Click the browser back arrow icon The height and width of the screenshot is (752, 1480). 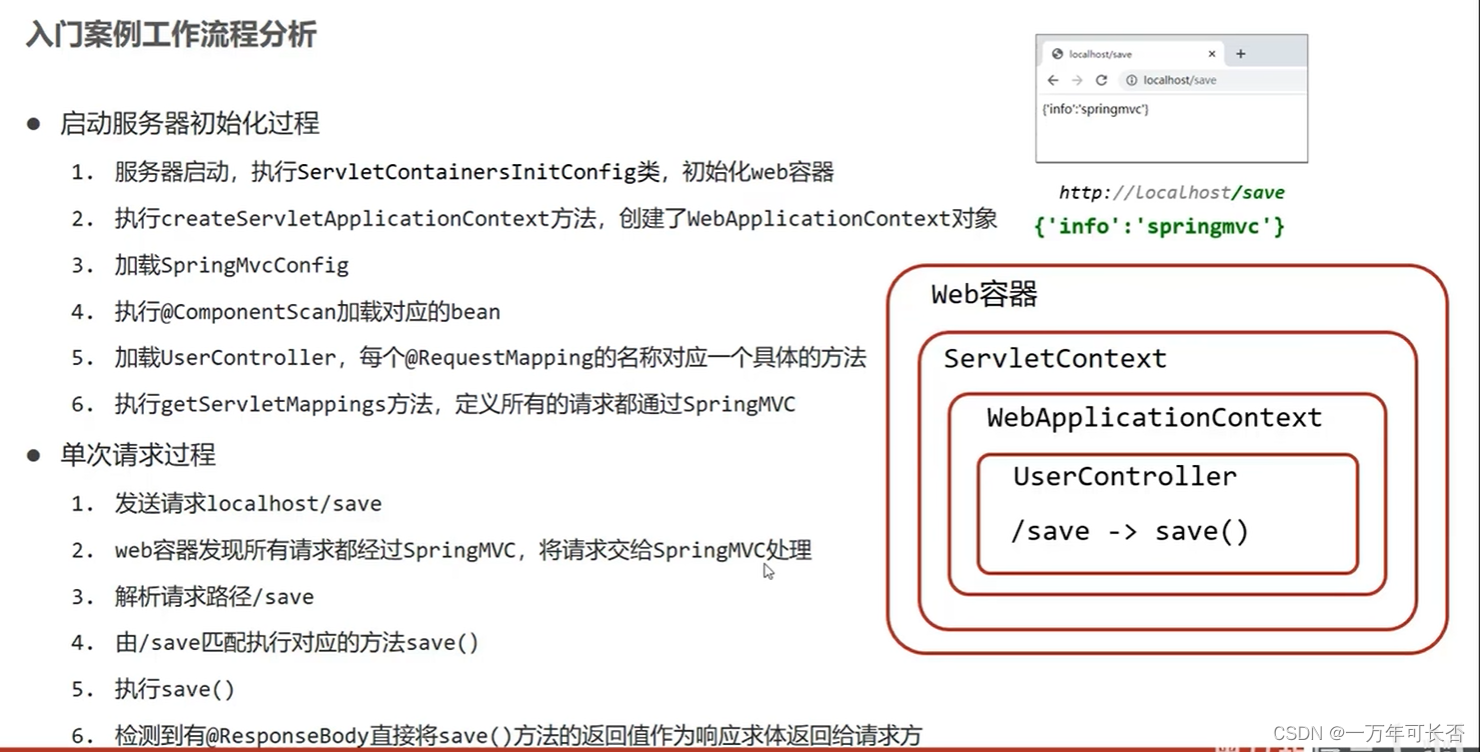tap(1053, 80)
